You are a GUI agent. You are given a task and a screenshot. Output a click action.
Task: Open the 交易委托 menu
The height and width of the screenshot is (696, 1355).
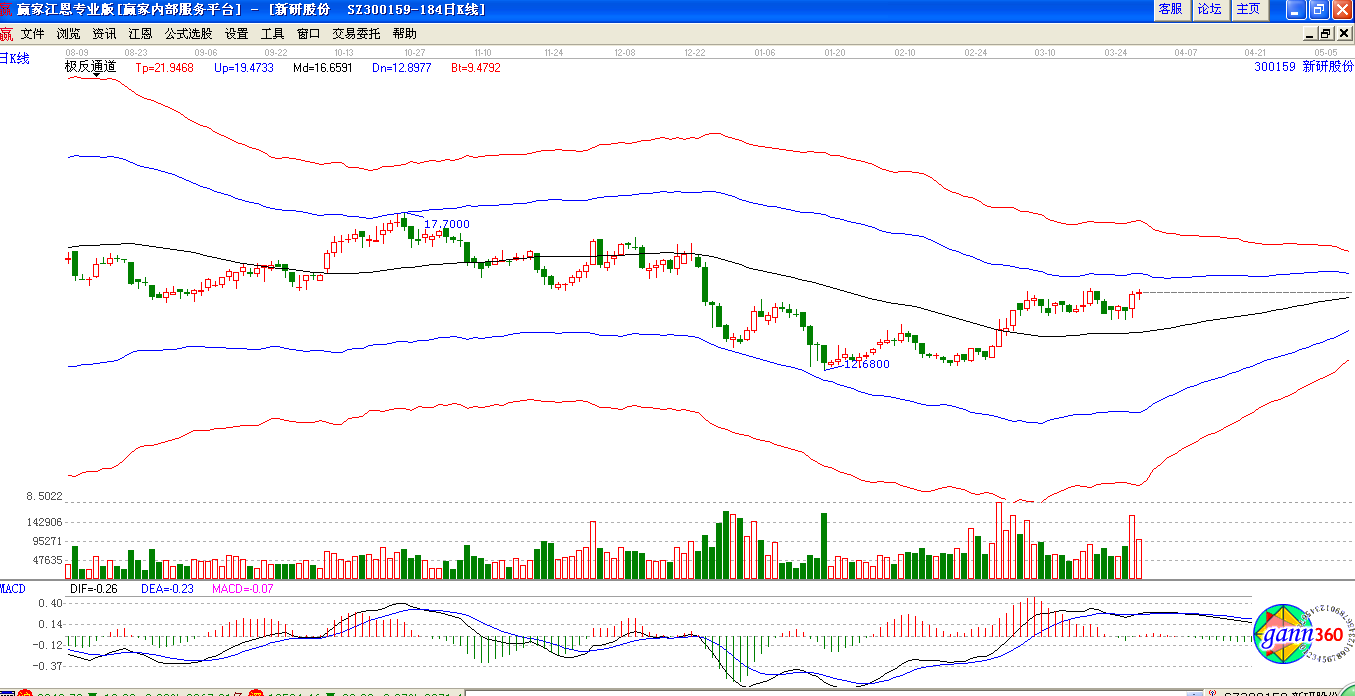[357, 34]
